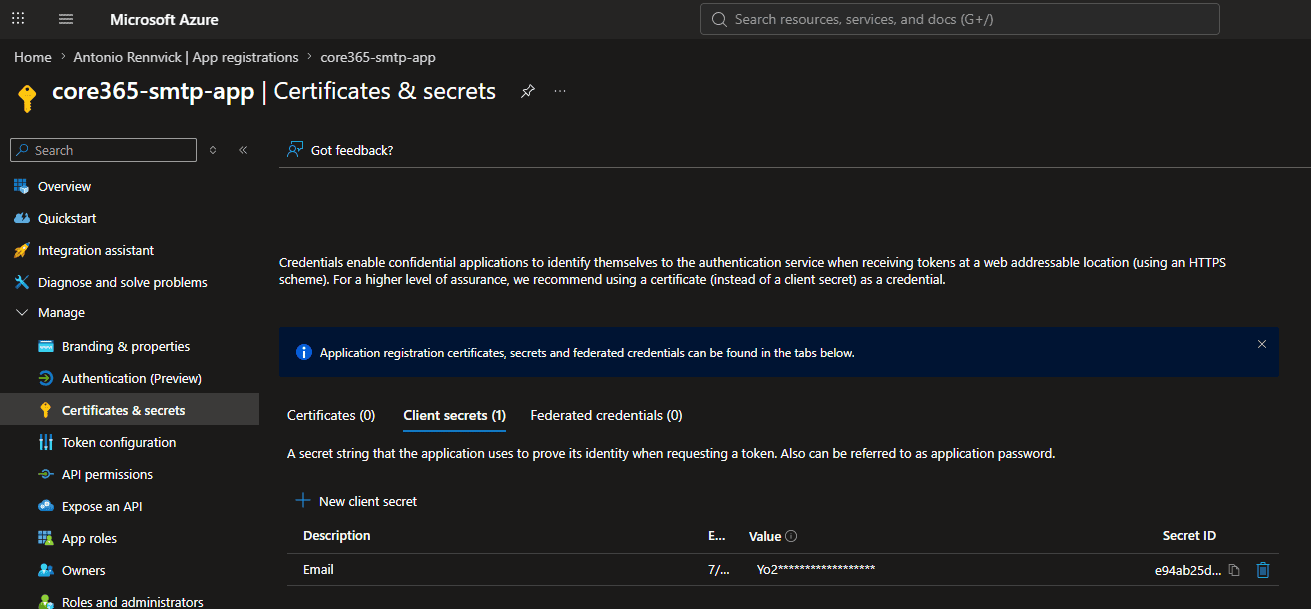Click the Got feedback? link

pyautogui.click(x=352, y=150)
